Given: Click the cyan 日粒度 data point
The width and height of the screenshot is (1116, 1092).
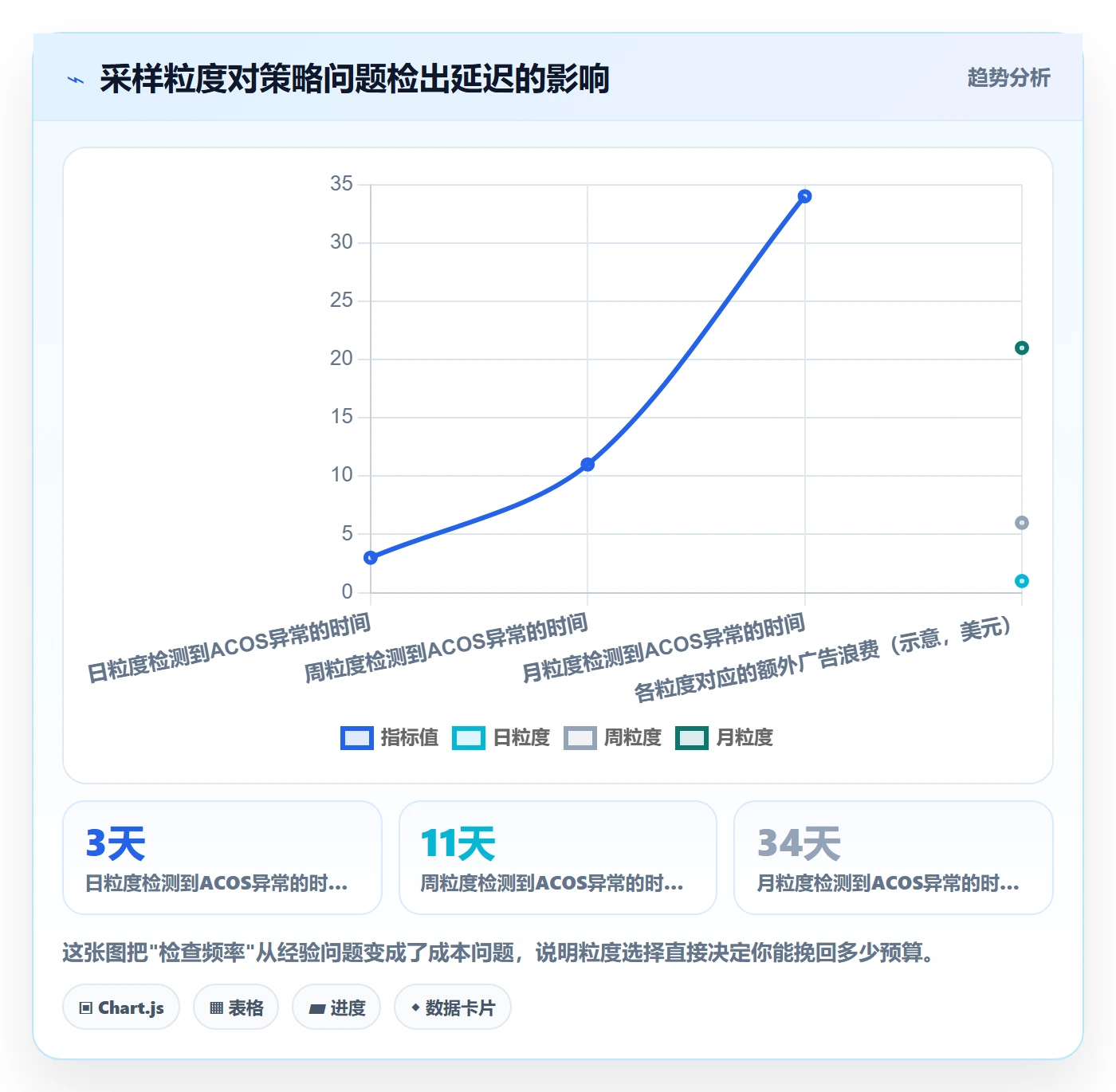Looking at the screenshot, I should 1021,581.
